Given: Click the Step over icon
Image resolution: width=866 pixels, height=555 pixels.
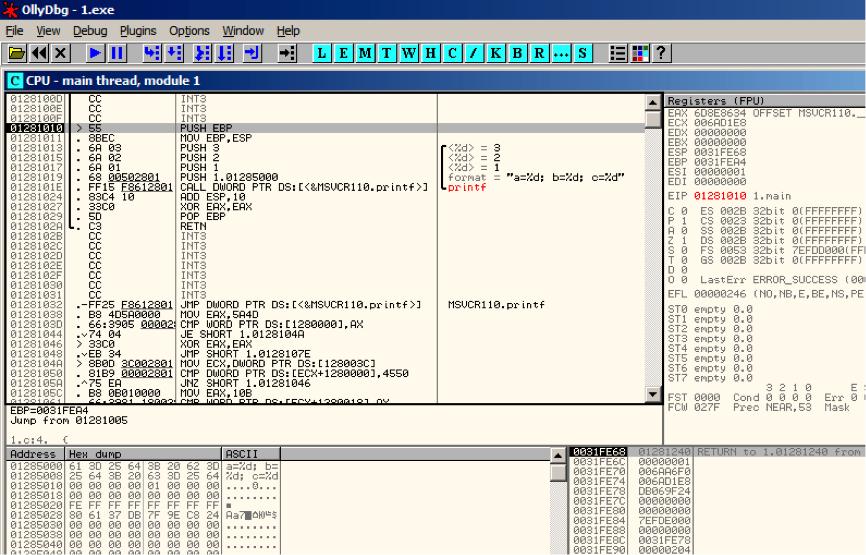Looking at the screenshot, I should click(175, 54).
